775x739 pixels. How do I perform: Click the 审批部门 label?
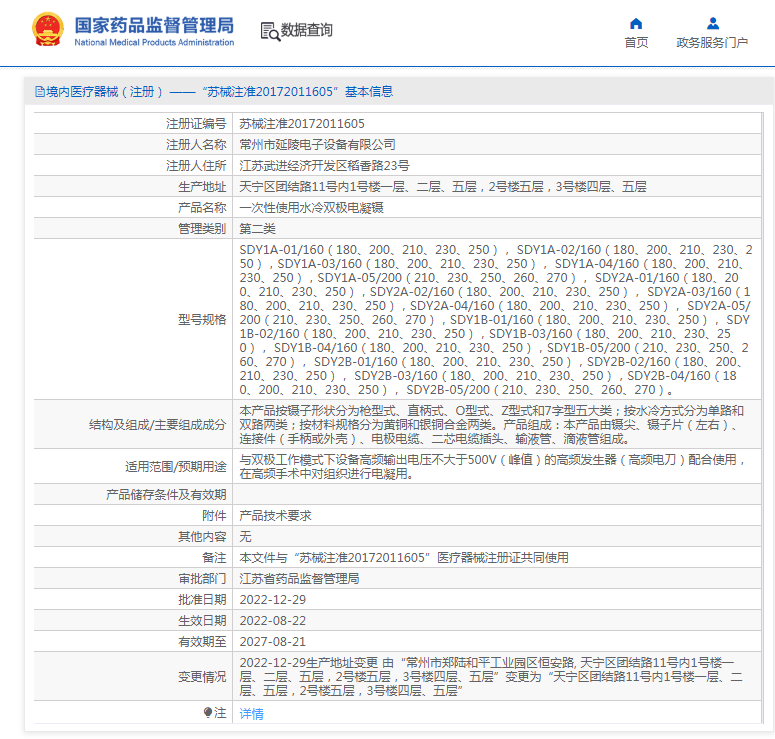click(x=202, y=578)
